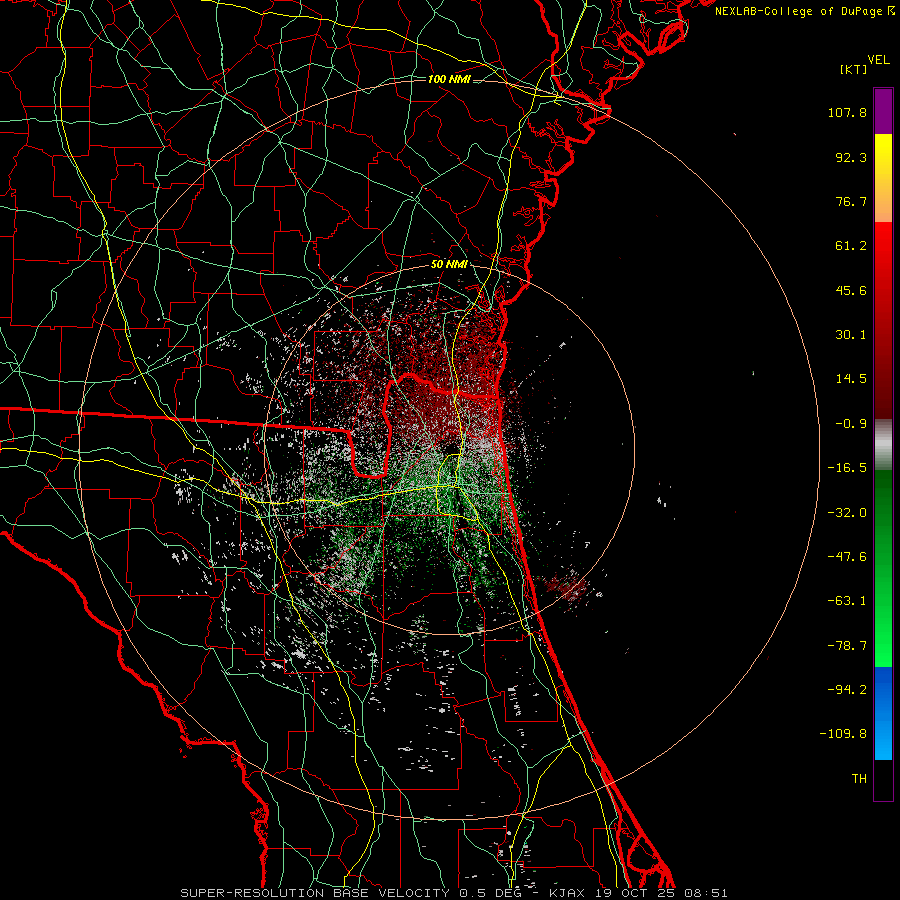Click the TH legend label

click(x=859, y=778)
